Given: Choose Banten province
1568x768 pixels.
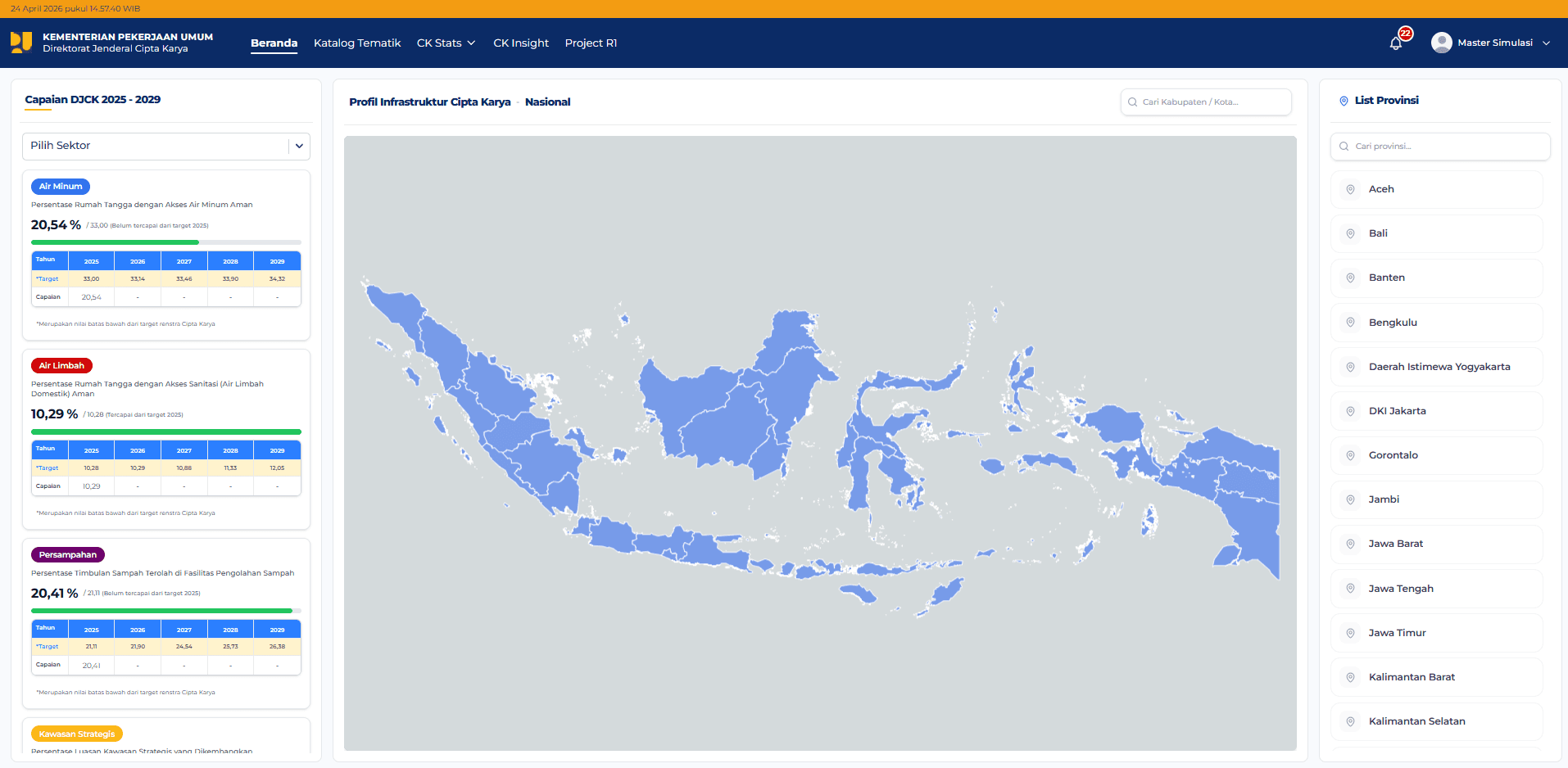Looking at the screenshot, I should (1437, 278).
